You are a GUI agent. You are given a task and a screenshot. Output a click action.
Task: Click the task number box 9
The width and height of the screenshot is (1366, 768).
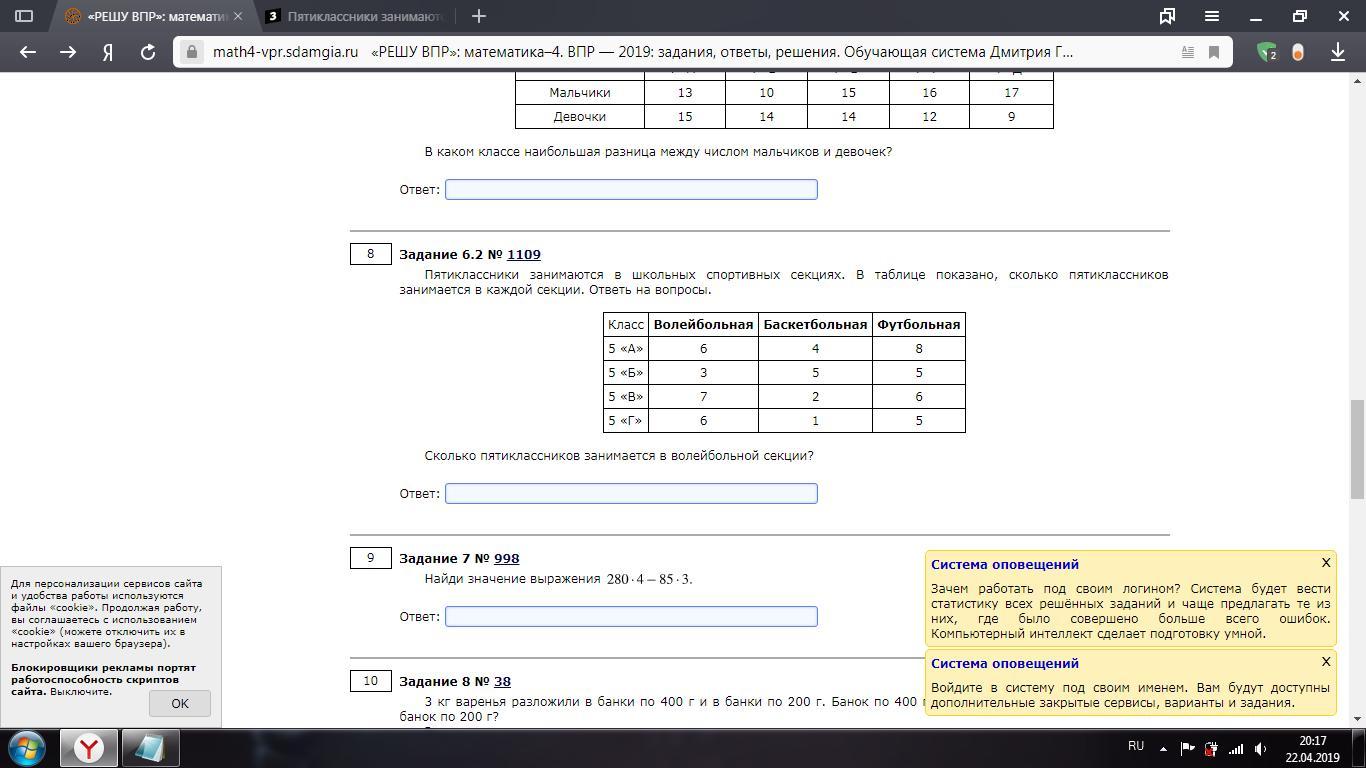[370, 558]
